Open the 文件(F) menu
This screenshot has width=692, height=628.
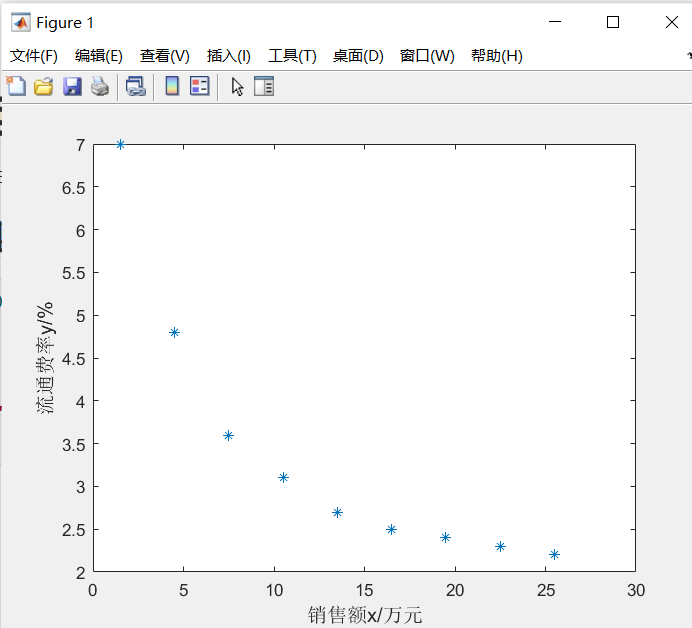[34, 56]
